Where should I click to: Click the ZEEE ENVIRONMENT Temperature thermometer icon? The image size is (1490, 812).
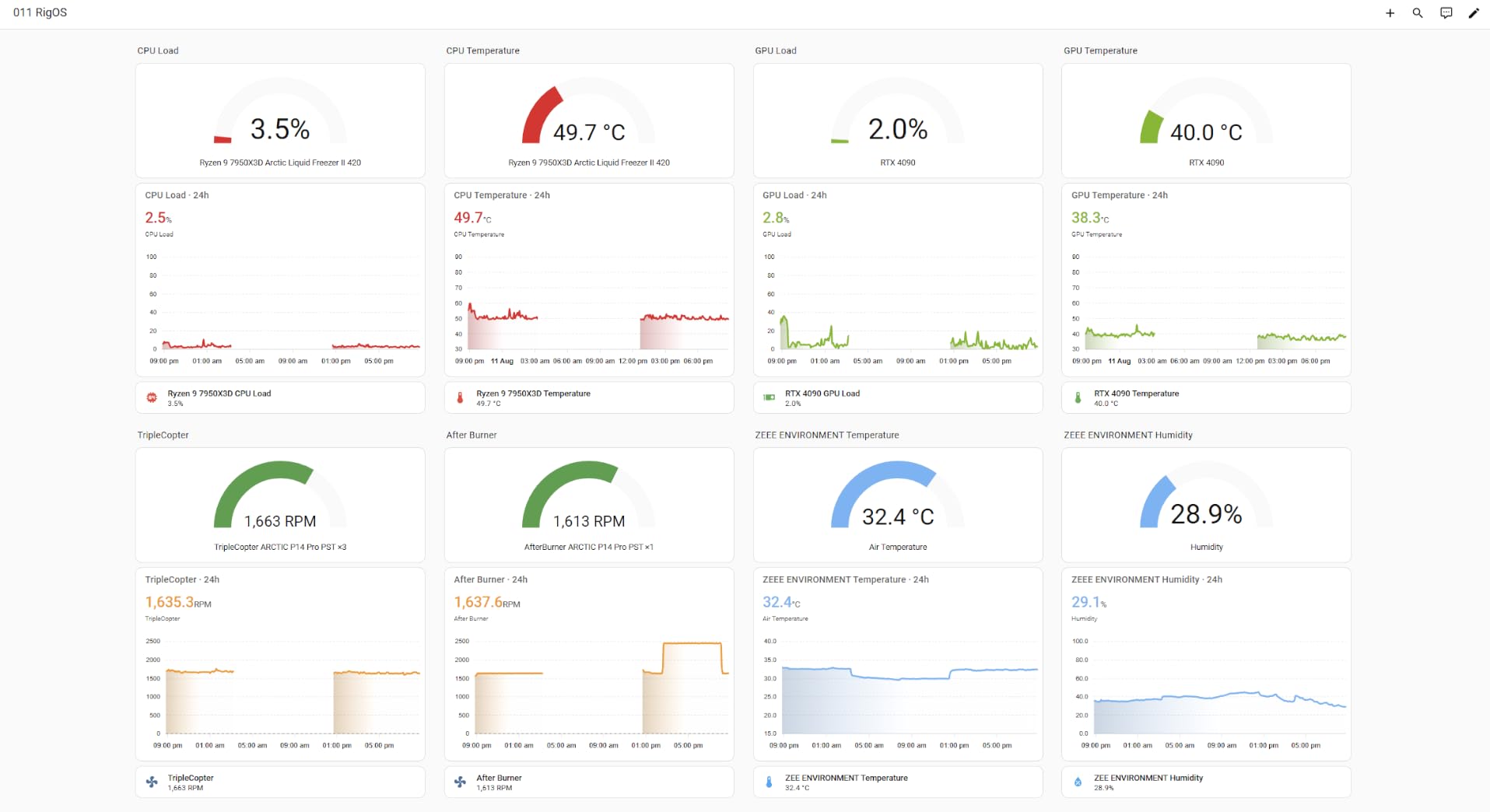[769, 782]
